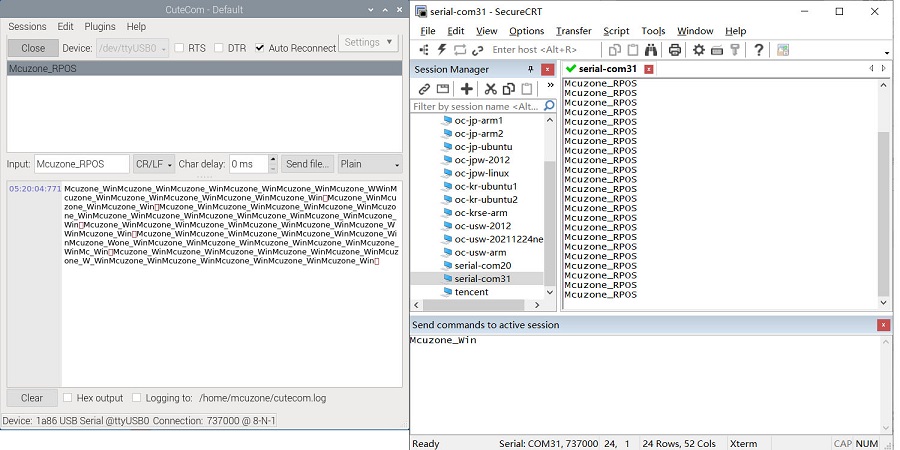Open Help question mark icon
This screenshot has width=900, height=450.
coord(758,50)
